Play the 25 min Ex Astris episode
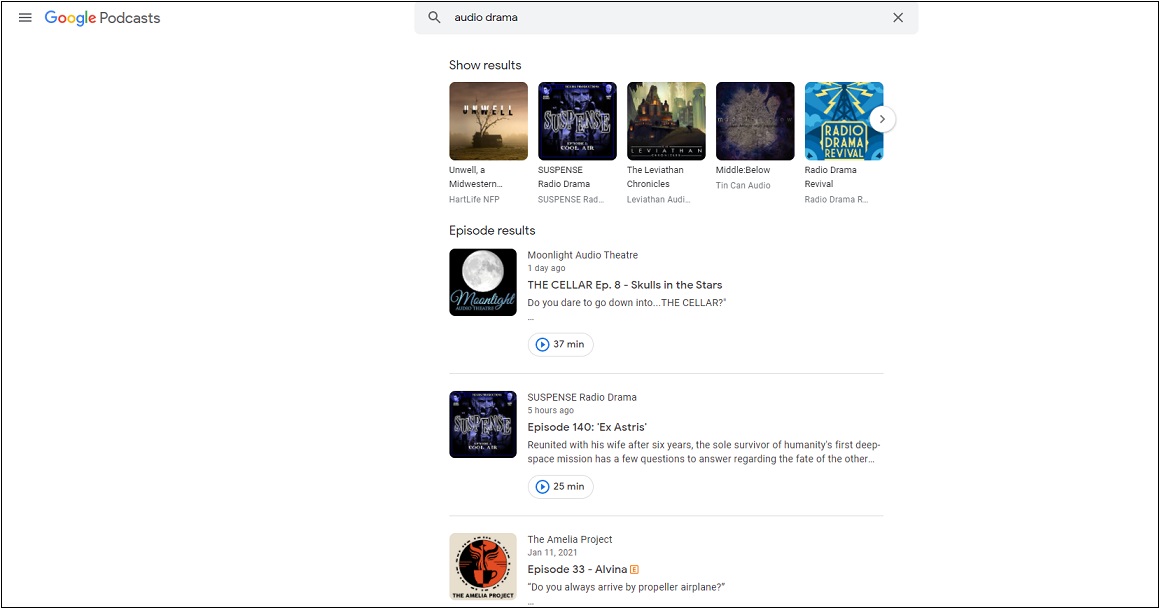1160x608 pixels. (561, 487)
